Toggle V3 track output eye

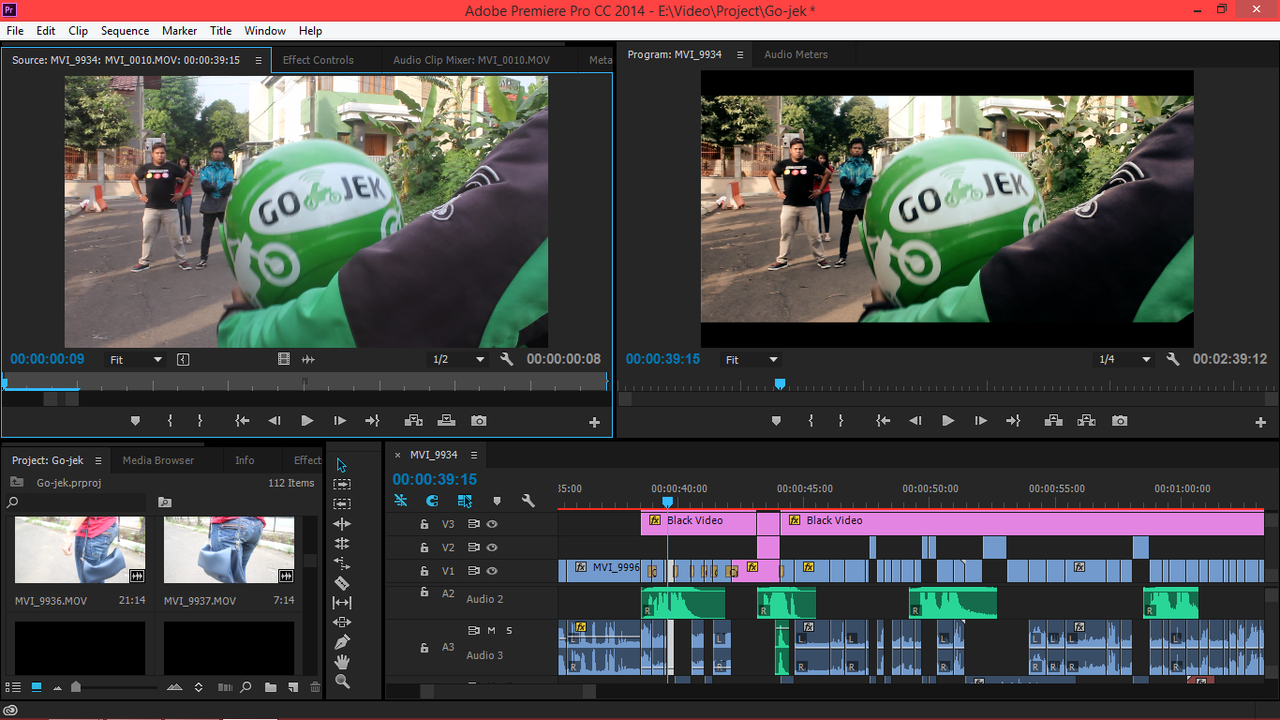pyautogui.click(x=492, y=524)
